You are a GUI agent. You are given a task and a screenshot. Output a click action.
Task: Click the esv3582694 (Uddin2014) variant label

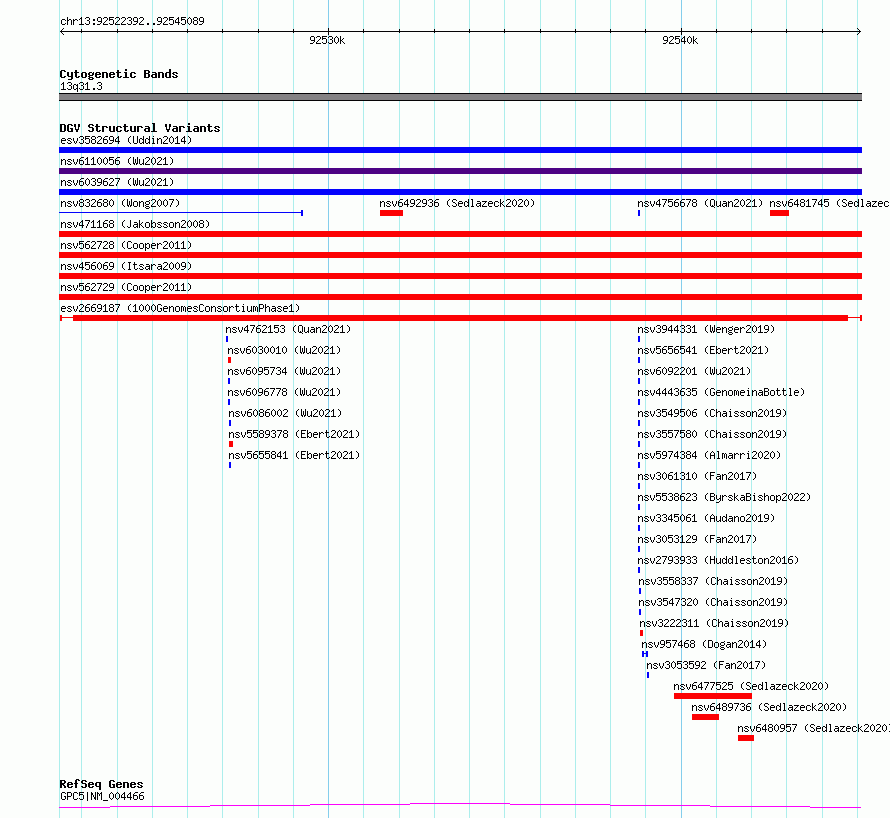(x=126, y=140)
